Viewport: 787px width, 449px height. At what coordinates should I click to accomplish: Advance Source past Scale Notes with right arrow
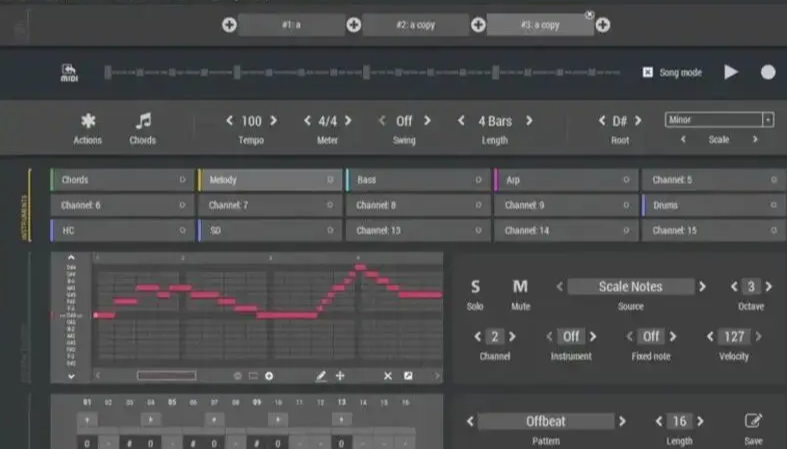[702, 286]
